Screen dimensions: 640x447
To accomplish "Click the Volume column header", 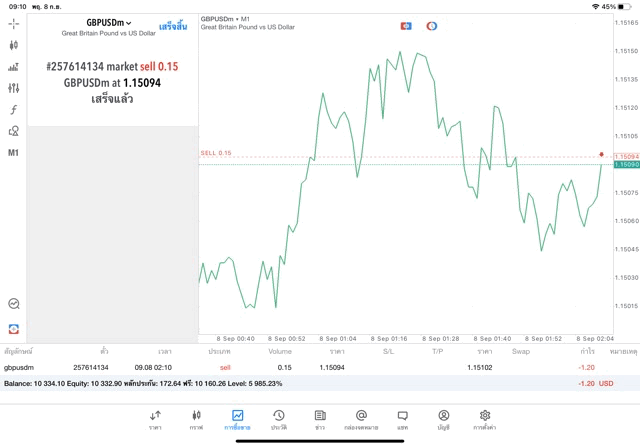I will click(280, 351).
